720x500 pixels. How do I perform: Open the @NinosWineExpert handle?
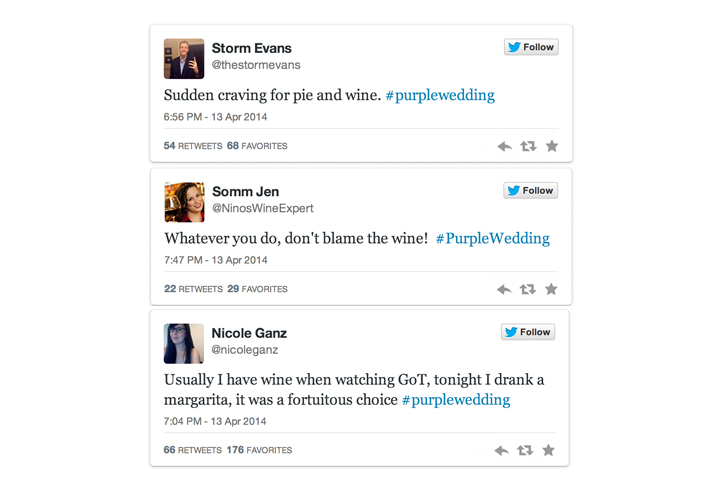point(262,208)
